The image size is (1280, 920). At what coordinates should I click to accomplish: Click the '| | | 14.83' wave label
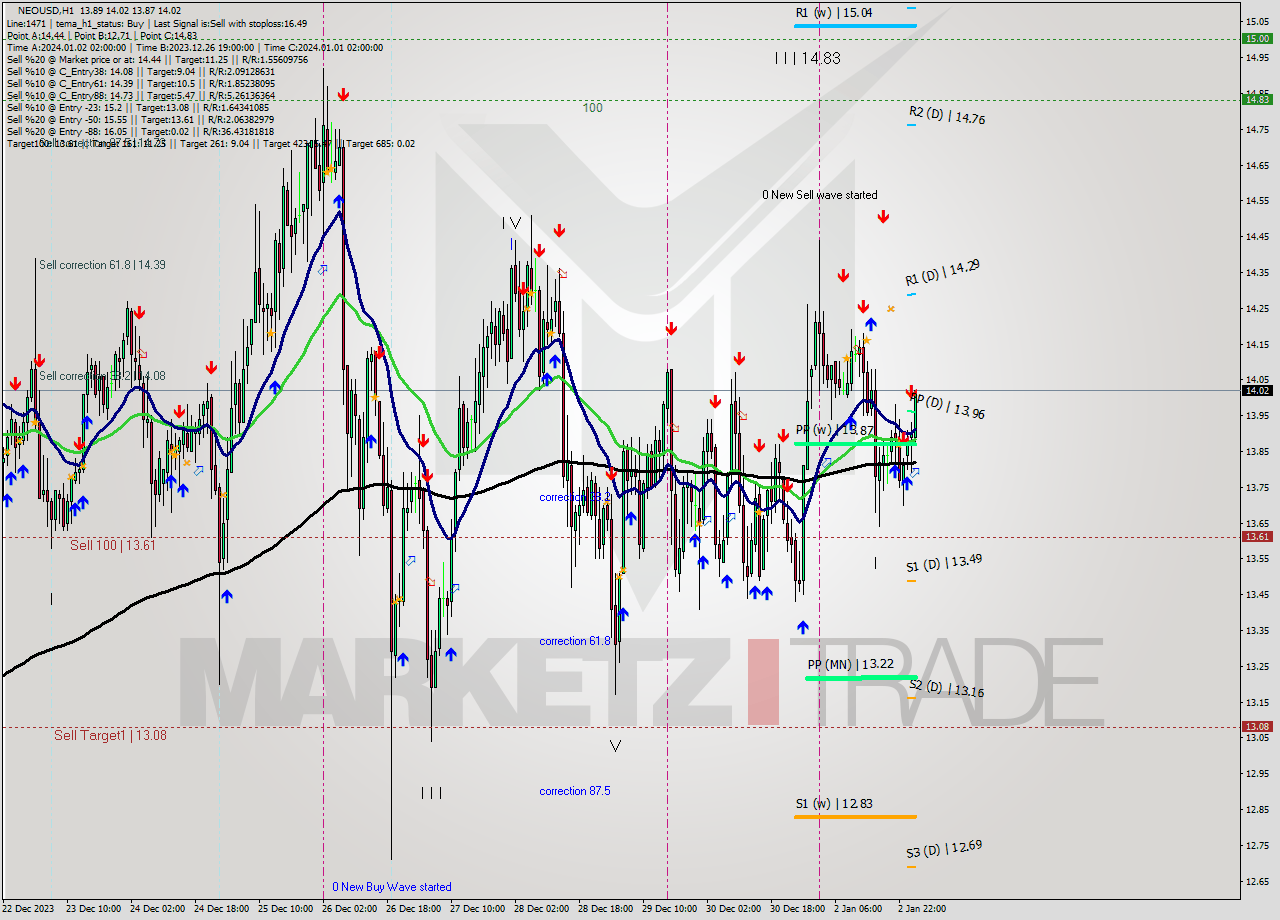[807, 59]
